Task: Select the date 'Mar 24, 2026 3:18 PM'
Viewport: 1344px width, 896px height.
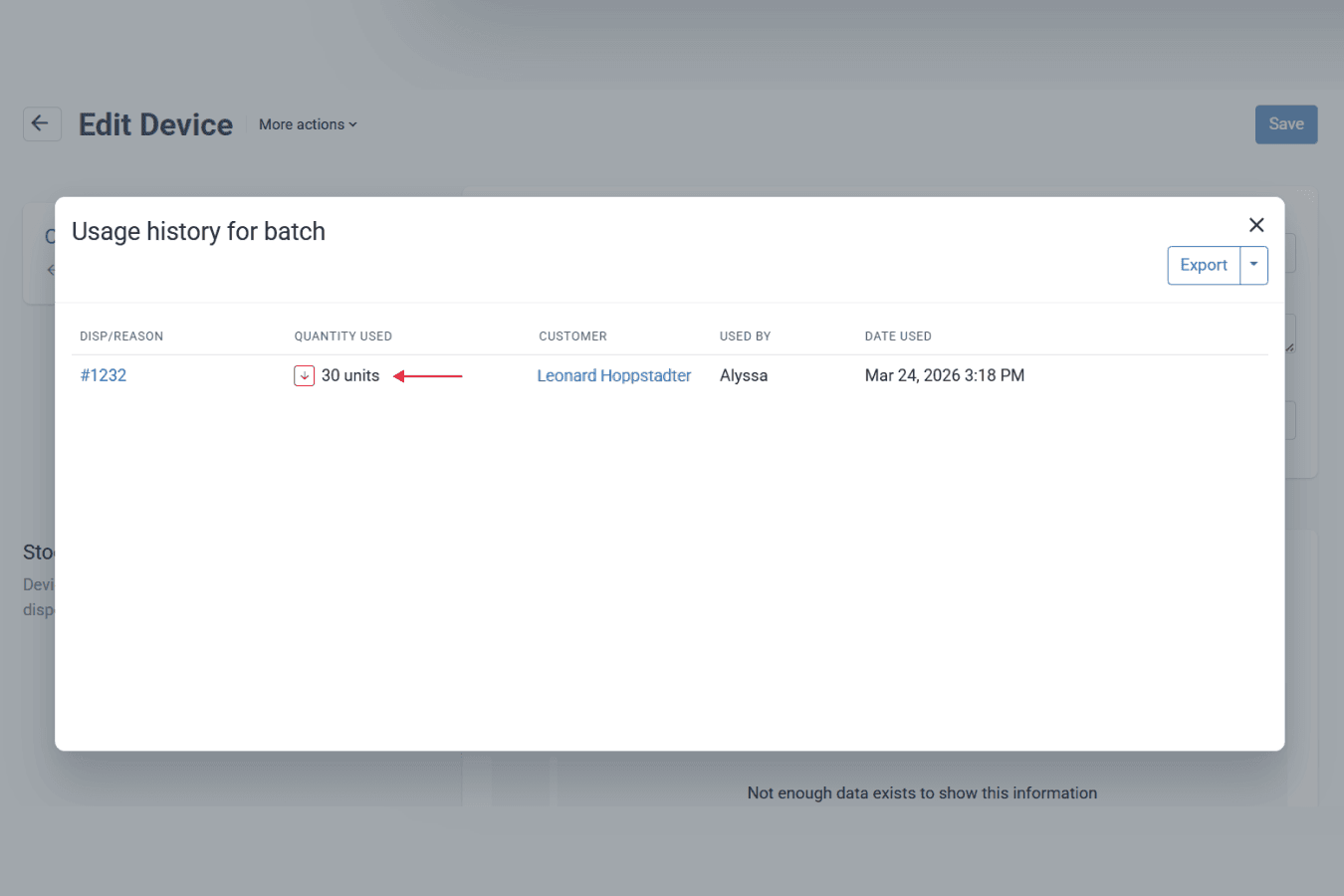Action: point(945,375)
